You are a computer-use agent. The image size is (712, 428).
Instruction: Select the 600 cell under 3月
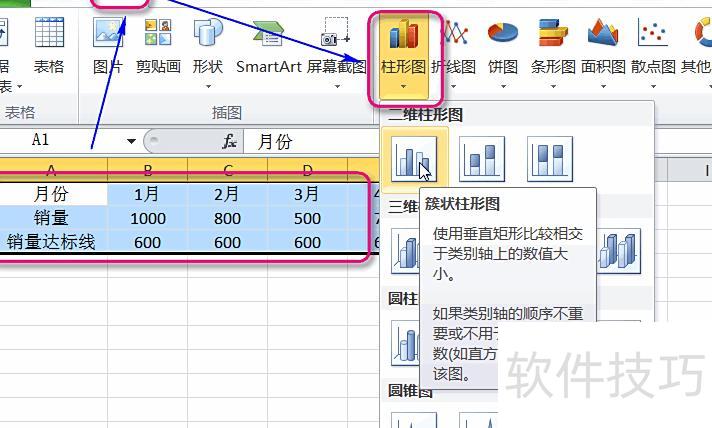pyautogui.click(x=307, y=242)
